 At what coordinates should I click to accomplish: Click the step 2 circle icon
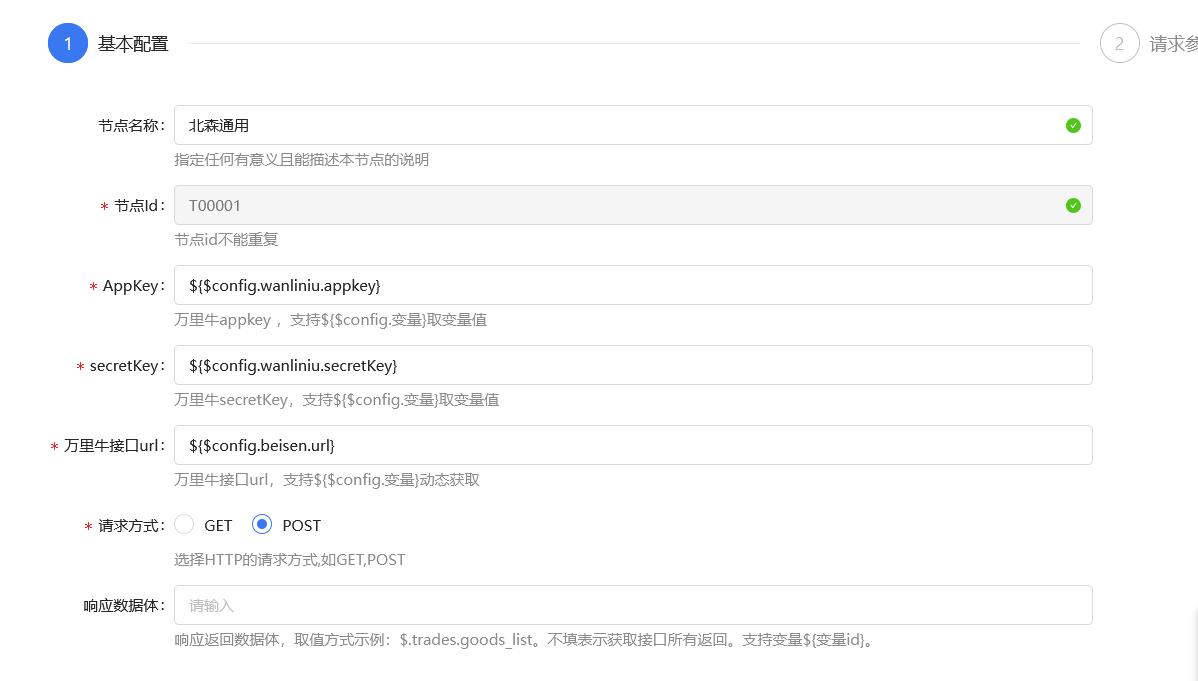(x=1119, y=43)
